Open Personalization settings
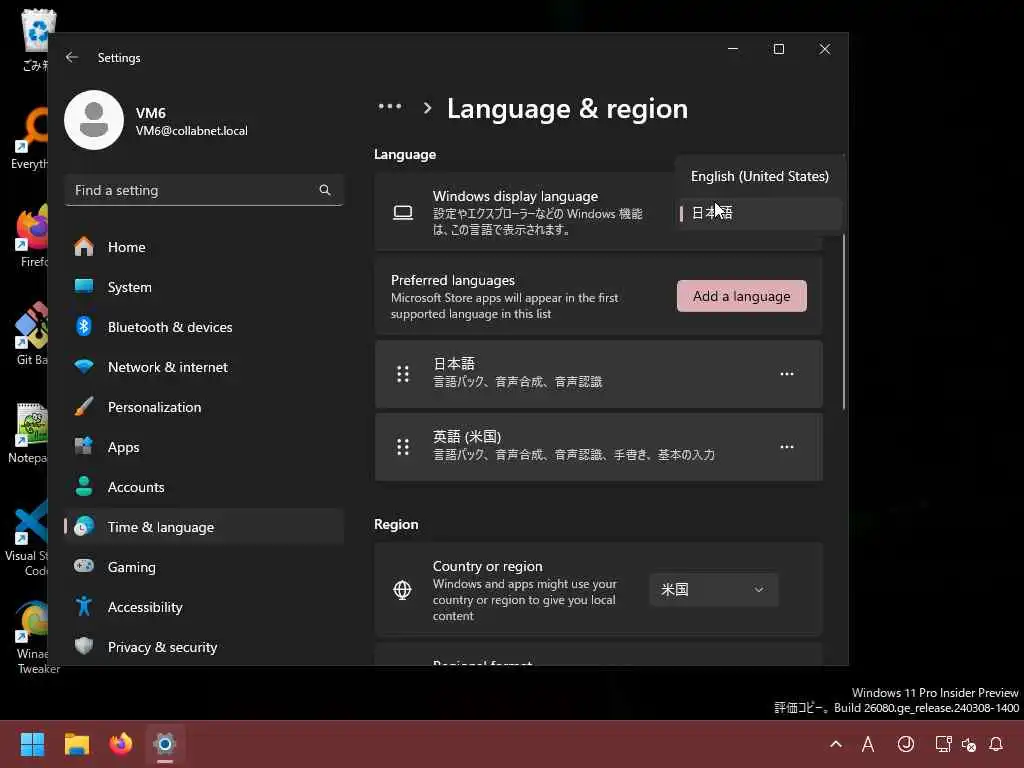The width and height of the screenshot is (1024, 768). click(204, 407)
